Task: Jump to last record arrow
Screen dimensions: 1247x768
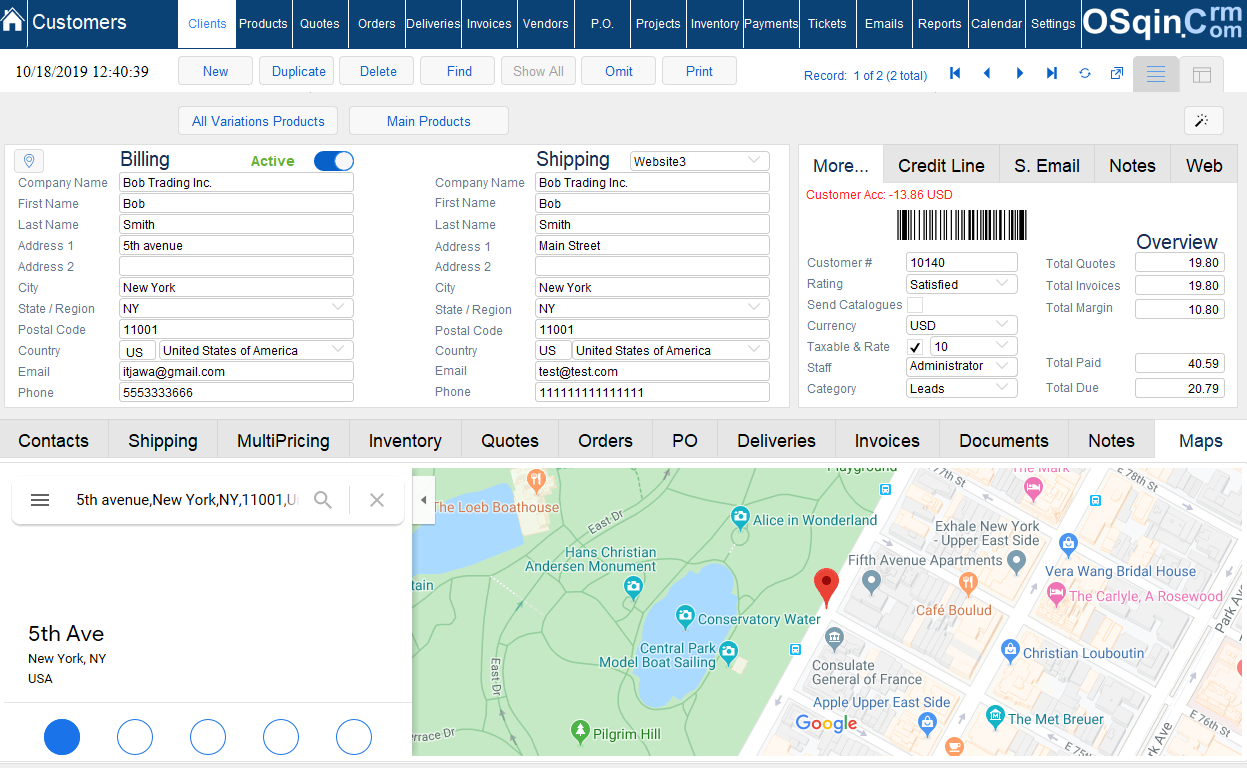Action: coord(1052,73)
